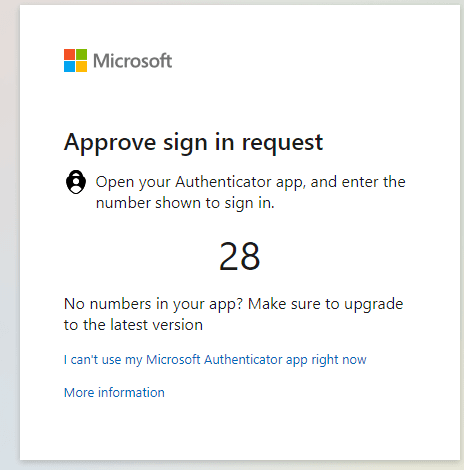Open the More information link

[x=114, y=393]
